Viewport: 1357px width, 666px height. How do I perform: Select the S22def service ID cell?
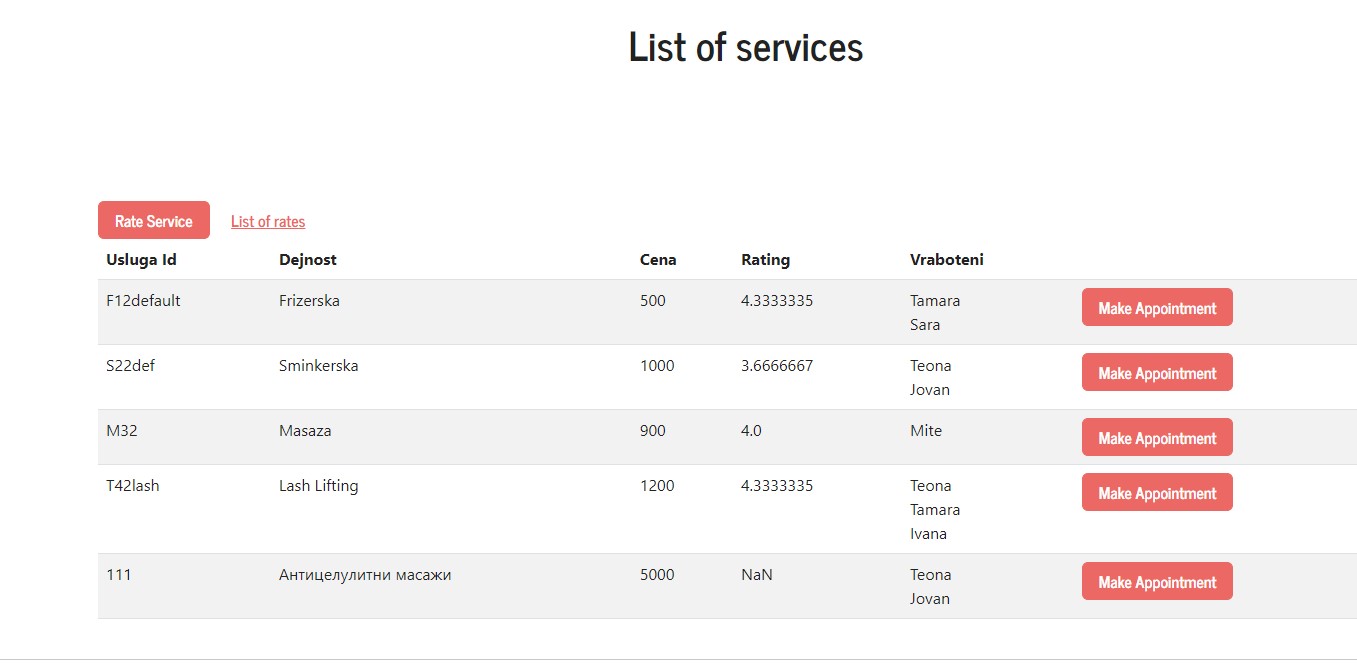coord(131,366)
